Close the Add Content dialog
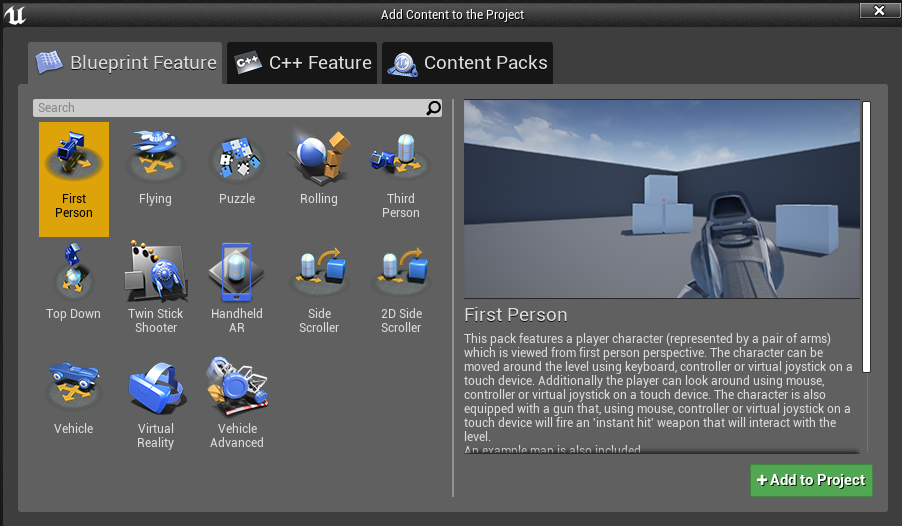This screenshot has width=902, height=526. (x=879, y=10)
